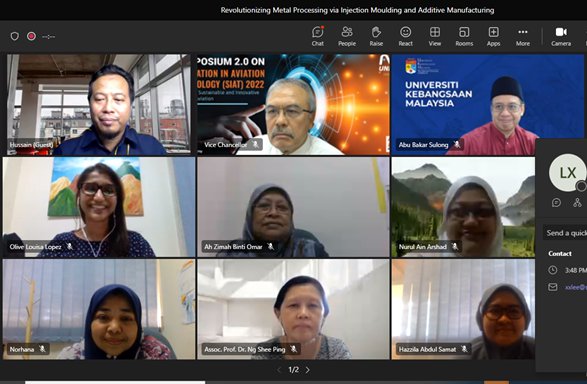Click the muted mic icon beside Nurul Ain Arshad
Screen dimensions: 587x384
(455, 246)
